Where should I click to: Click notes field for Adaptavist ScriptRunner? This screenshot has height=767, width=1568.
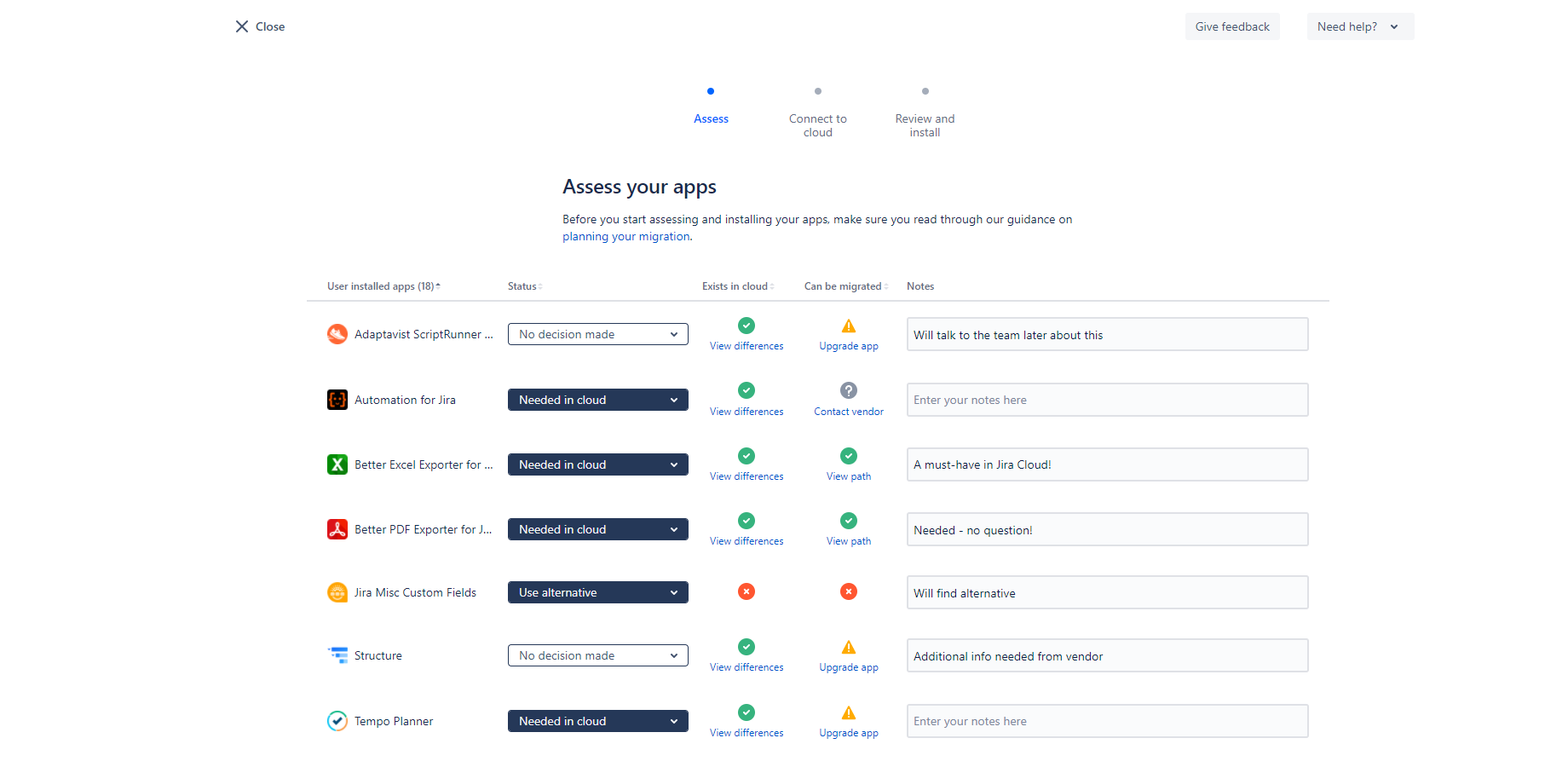1108,334
